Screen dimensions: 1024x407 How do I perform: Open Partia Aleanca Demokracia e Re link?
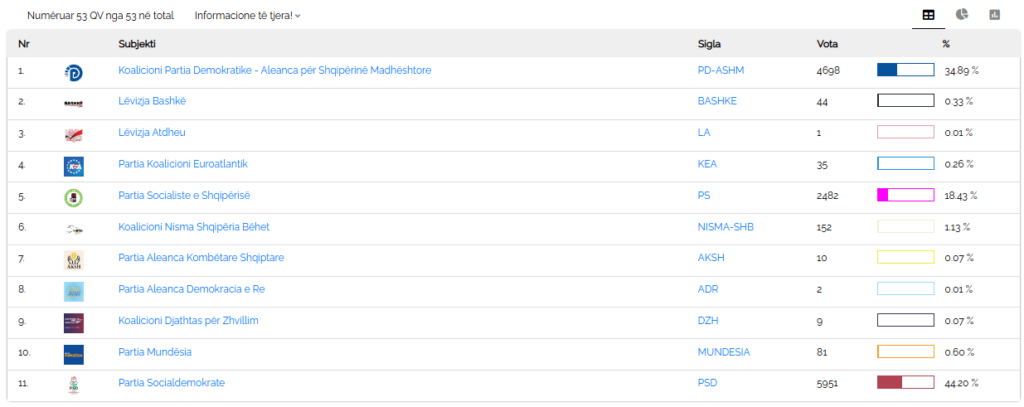pos(191,289)
